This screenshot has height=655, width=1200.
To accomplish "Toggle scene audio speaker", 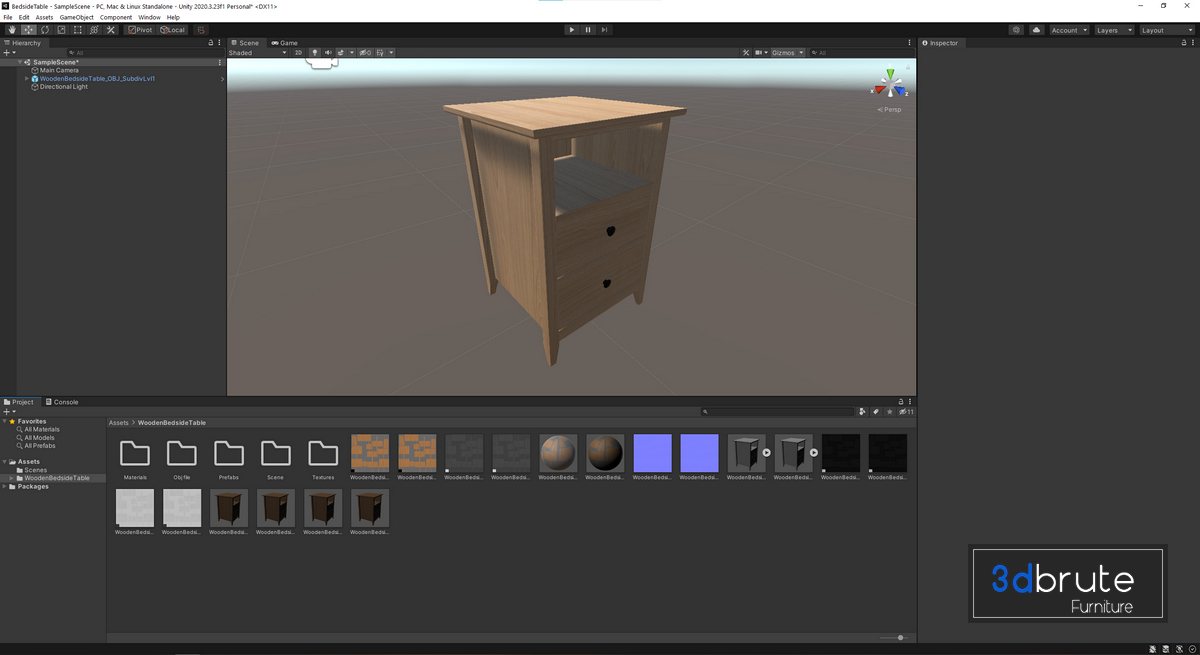I will pyautogui.click(x=328, y=52).
